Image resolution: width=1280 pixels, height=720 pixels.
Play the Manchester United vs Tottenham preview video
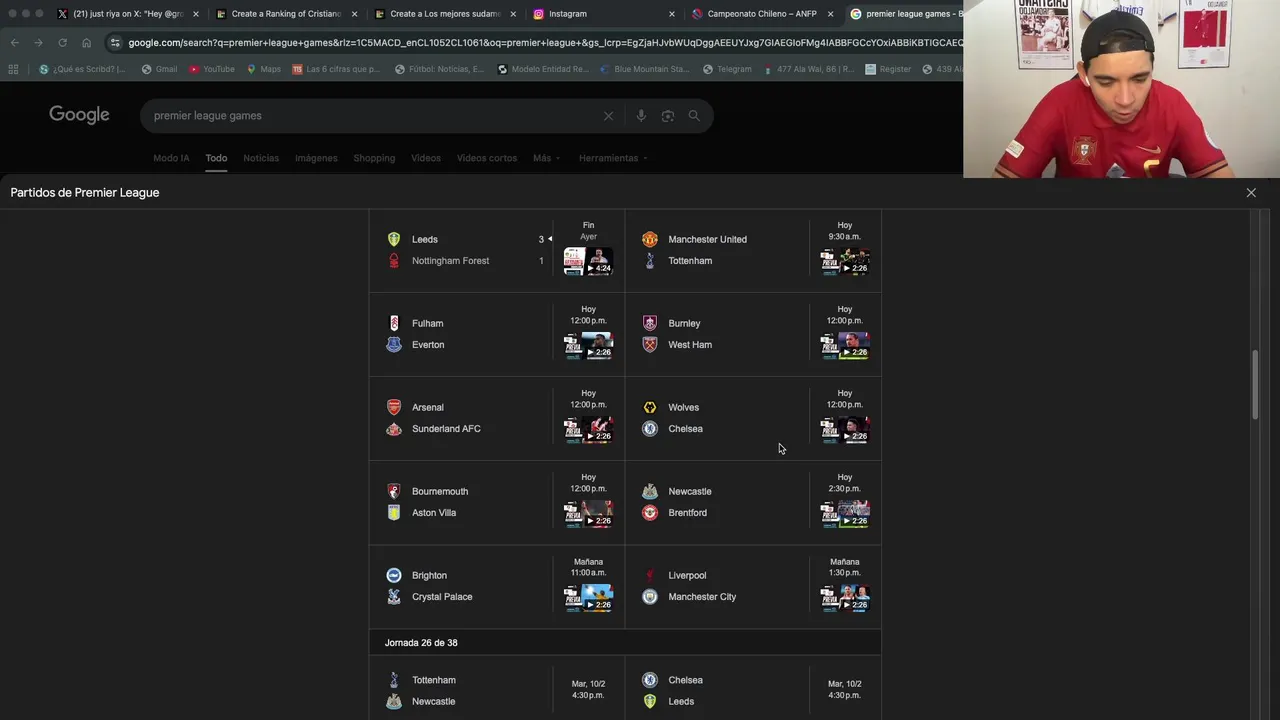pos(845,261)
